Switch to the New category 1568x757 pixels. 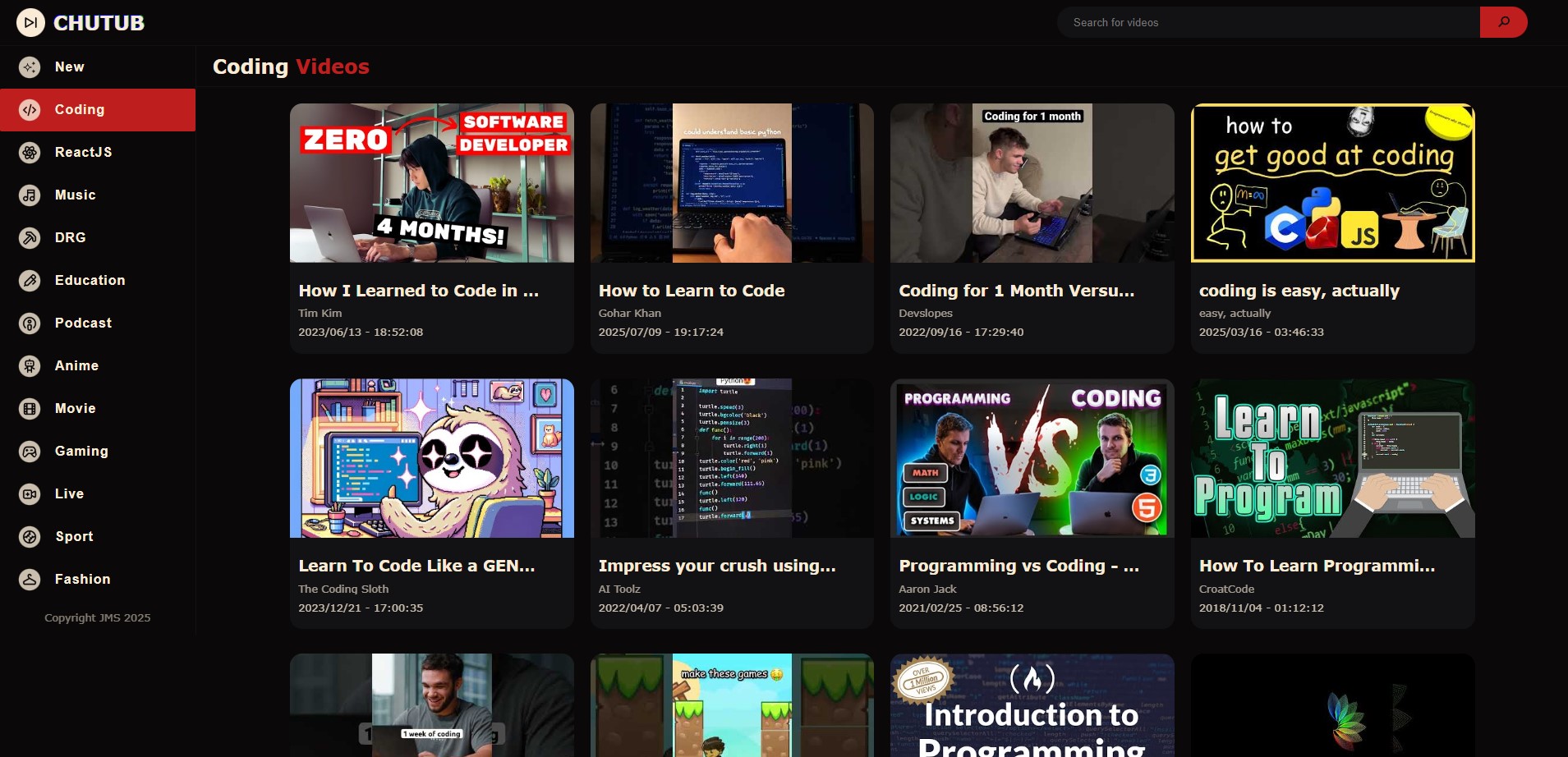pyautogui.click(x=70, y=67)
